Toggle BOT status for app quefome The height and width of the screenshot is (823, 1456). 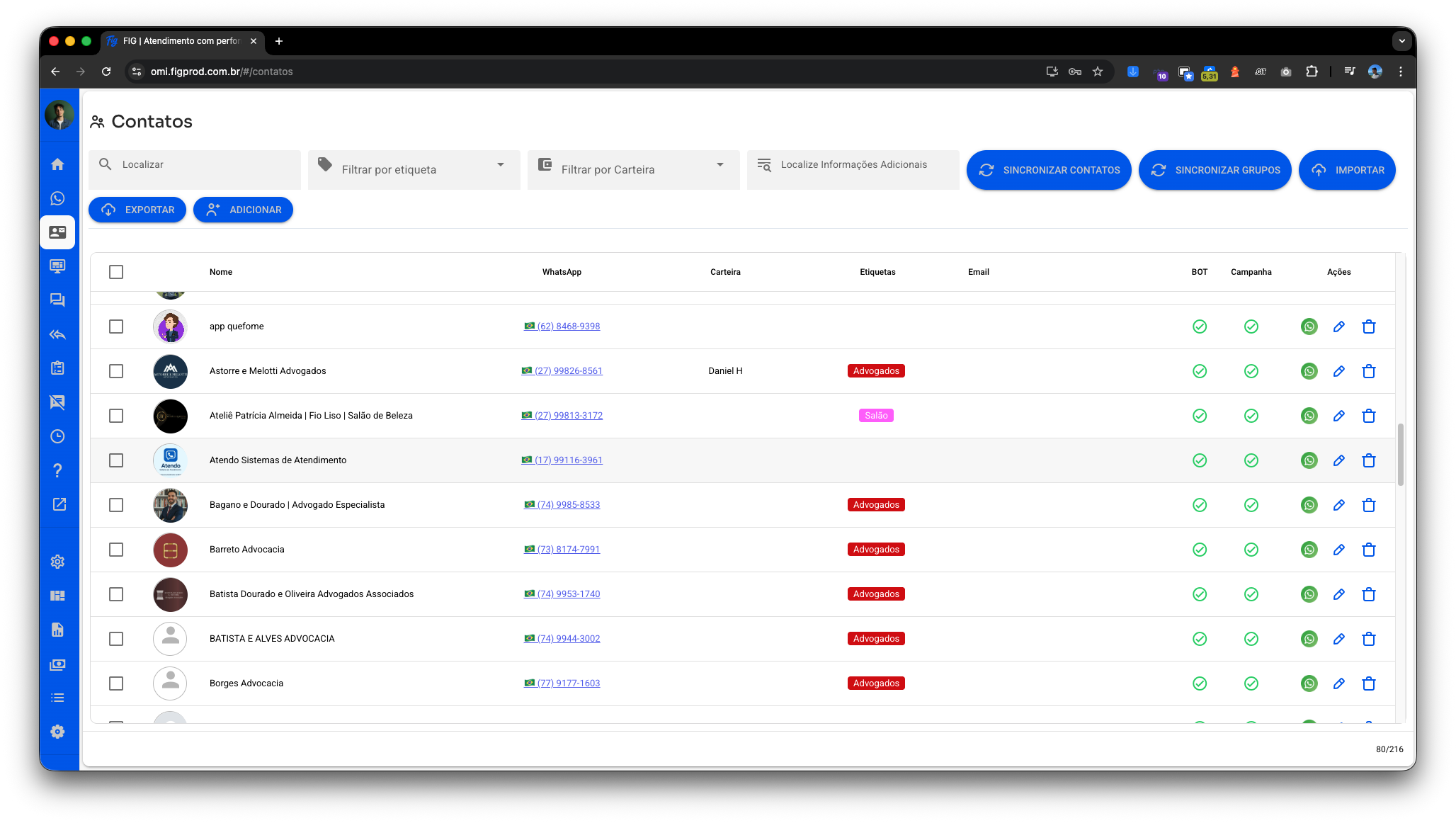point(1199,327)
